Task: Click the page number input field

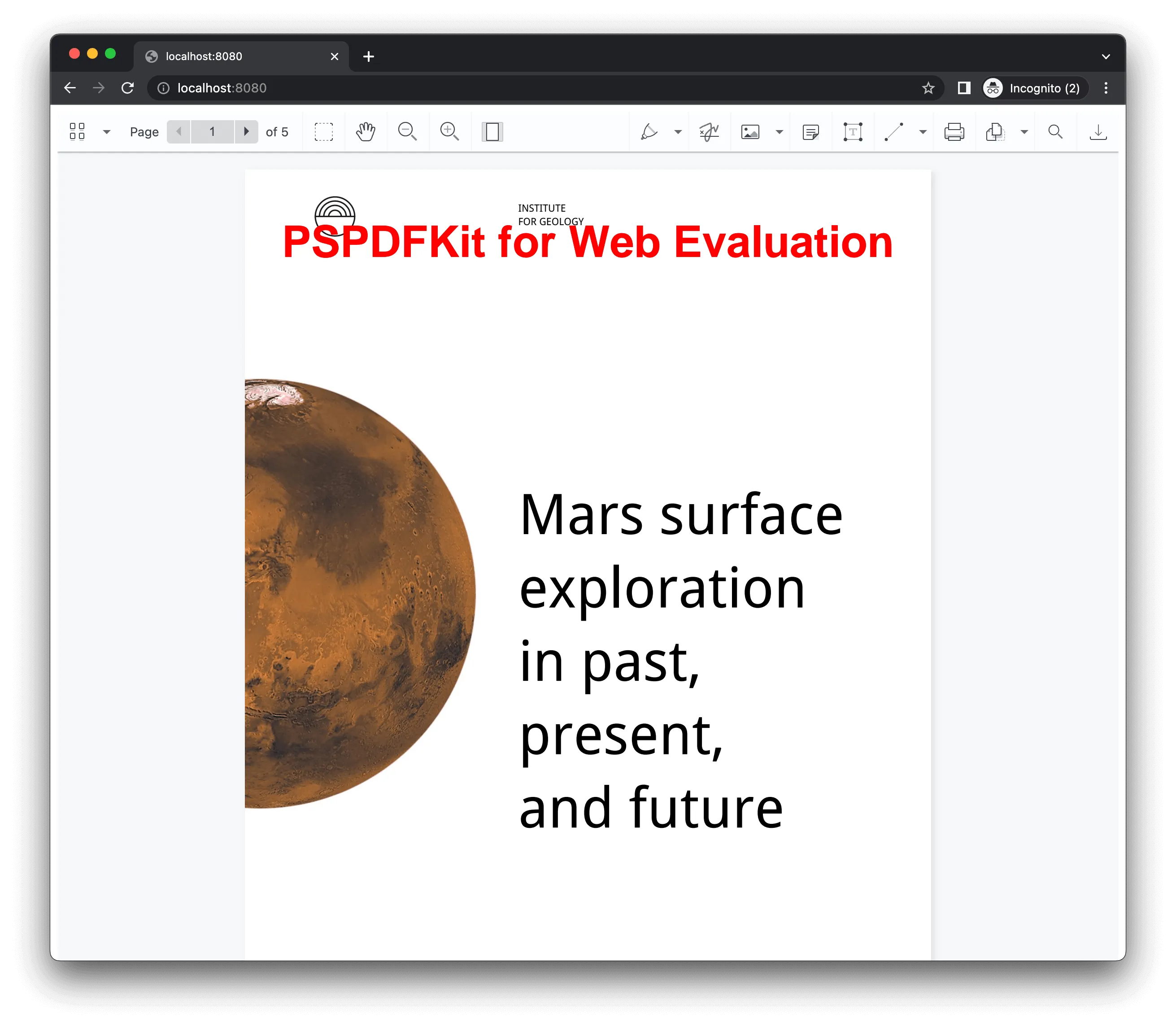Action: [x=212, y=132]
